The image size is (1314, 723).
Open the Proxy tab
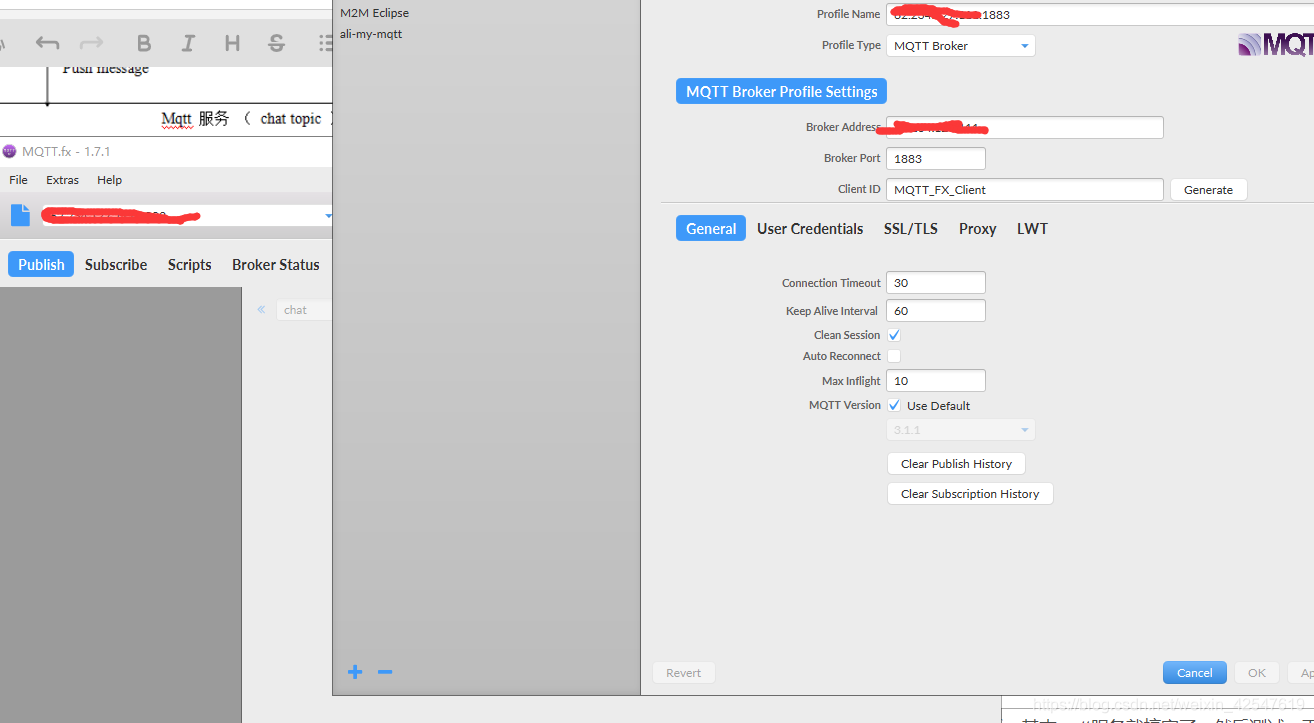[977, 228]
